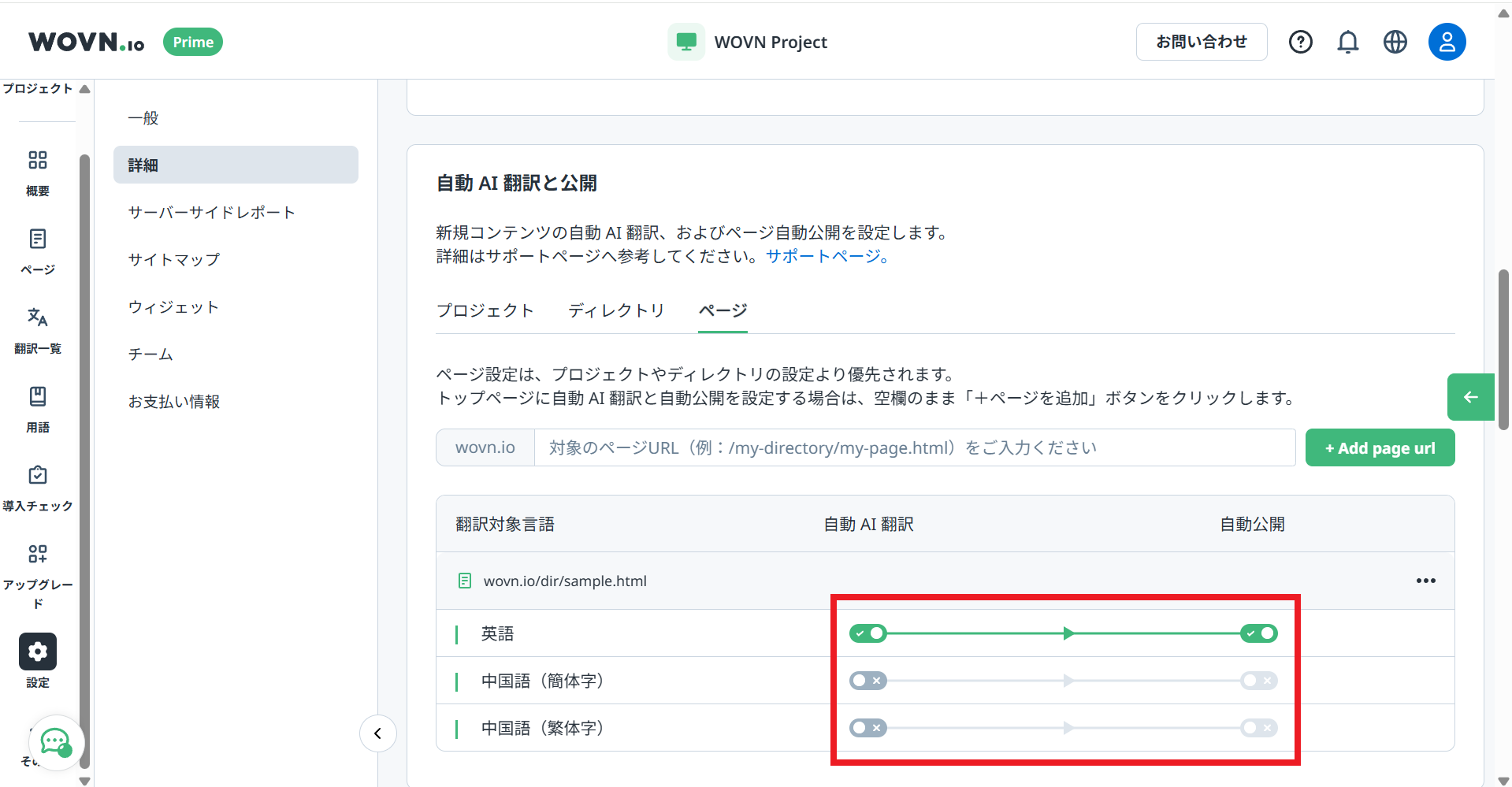1512x787 pixels.
Task: Disable auto AI translation for 英語
Action: 867,633
